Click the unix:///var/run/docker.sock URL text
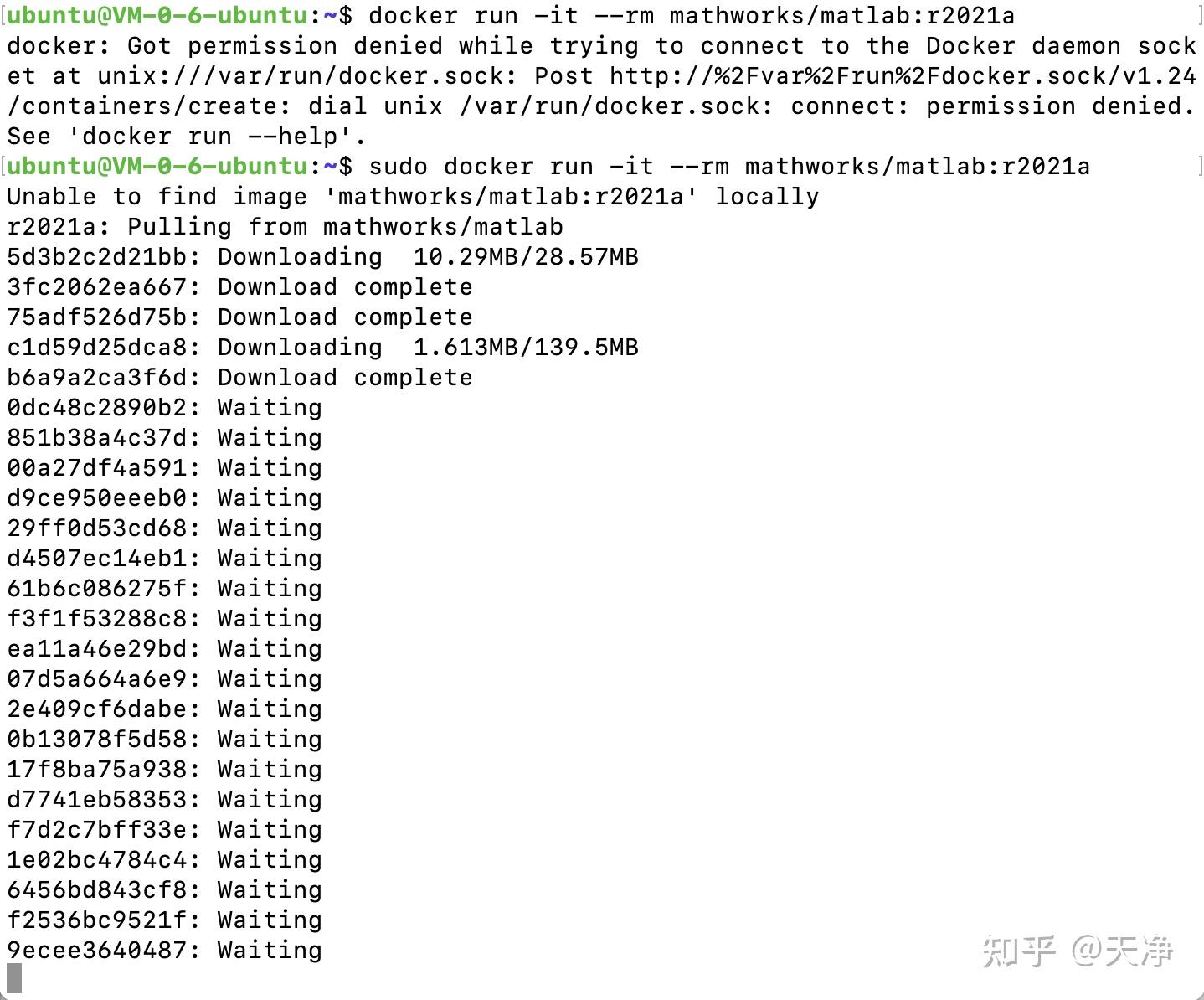 301,76
